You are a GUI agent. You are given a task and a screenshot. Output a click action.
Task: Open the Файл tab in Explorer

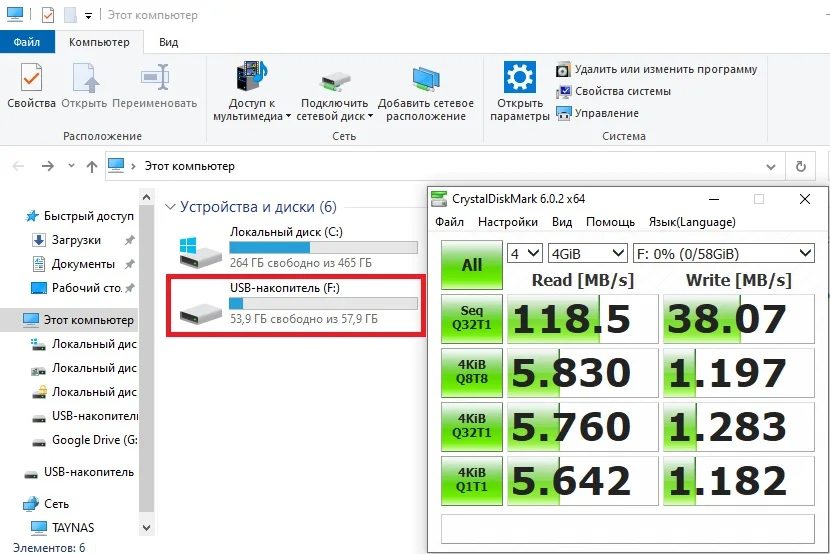click(x=27, y=42)
